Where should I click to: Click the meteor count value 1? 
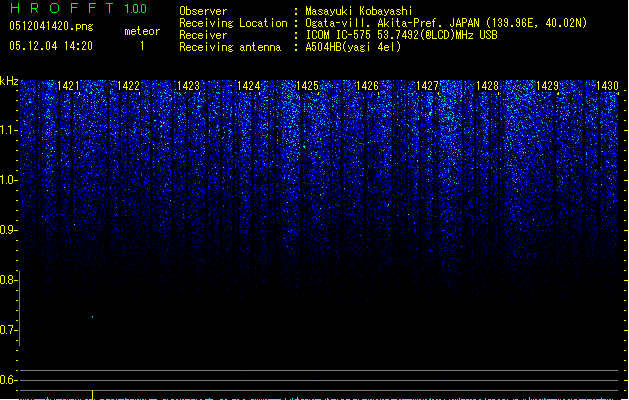[142, 46]
